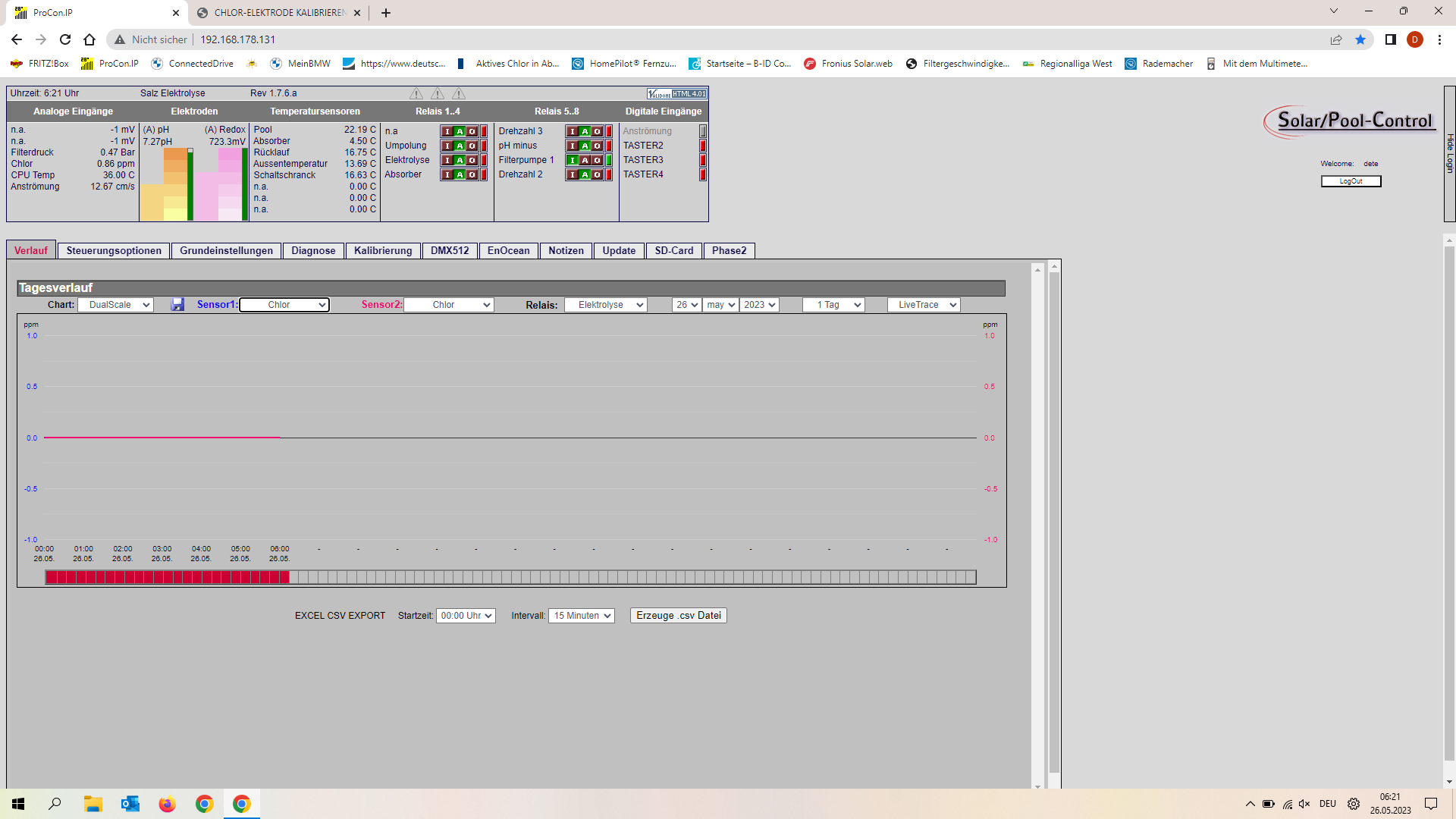Open the day dropdown showing 26
This screenshot has height=819, width=1456.
[x=686, y=305]
